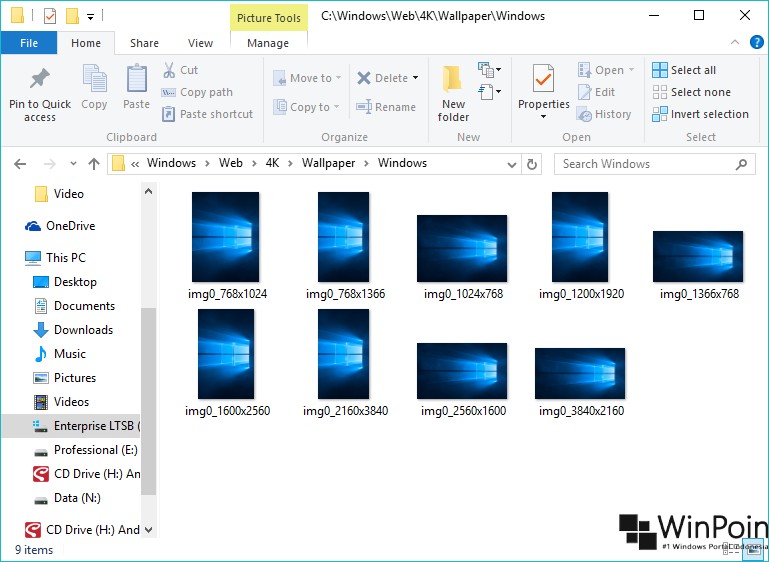Open file History

tap(604, 114)
